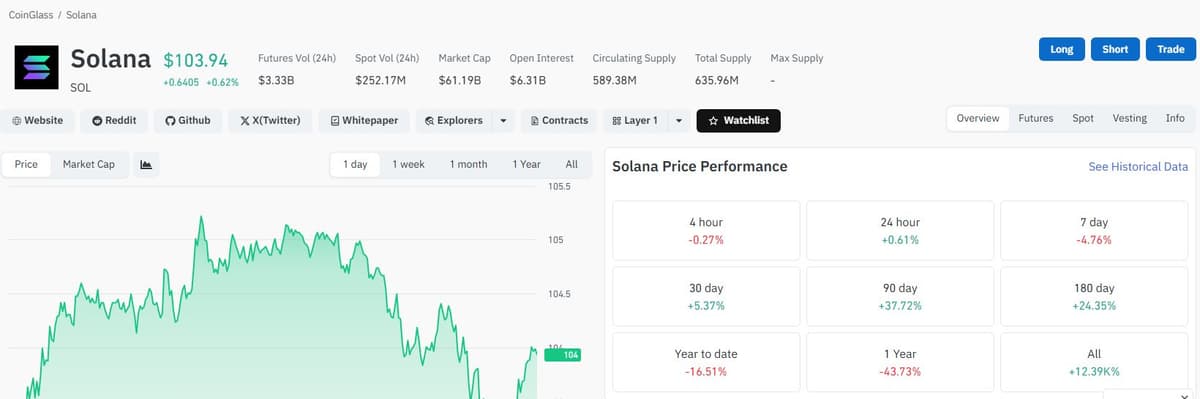Open the chart type icon button

coord(146,165)
